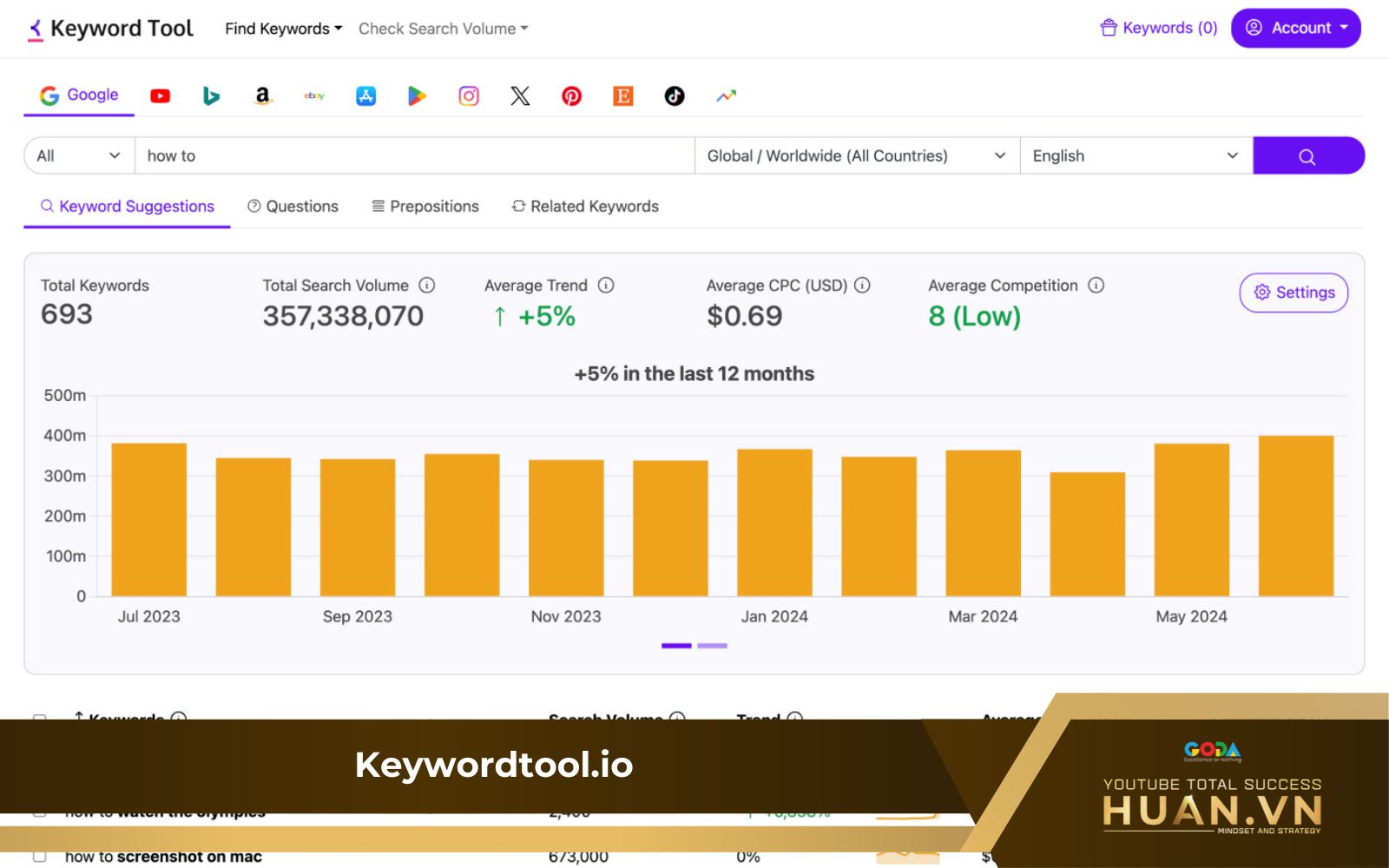
Task: Click the 'how to screenshot on mac' keyword
Action: [163, 857]
